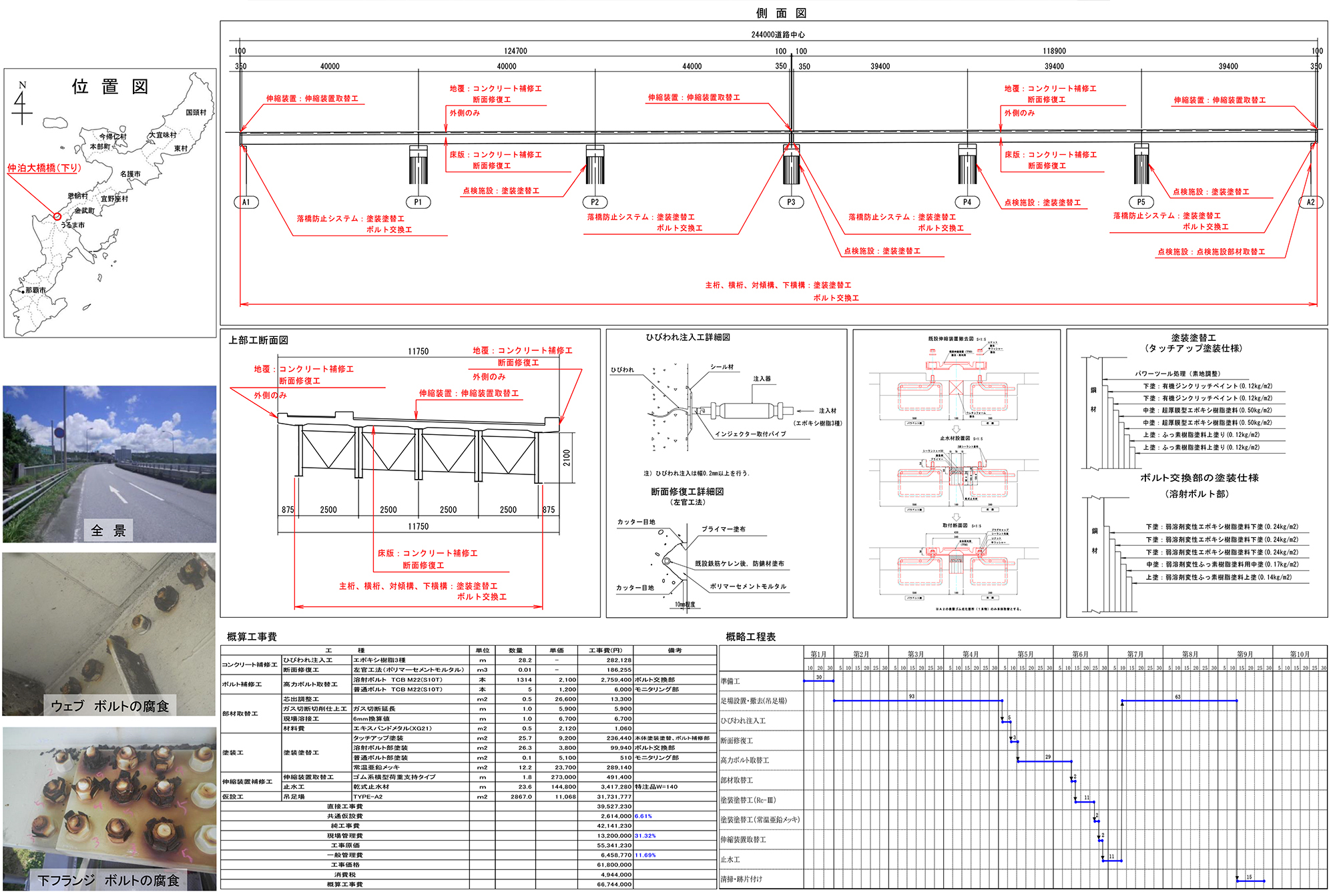Viewport: 1335px width, 896px height.
Task: Click the 仲泊大橋橋(下り) red map label
Action: tap(44, 168)
